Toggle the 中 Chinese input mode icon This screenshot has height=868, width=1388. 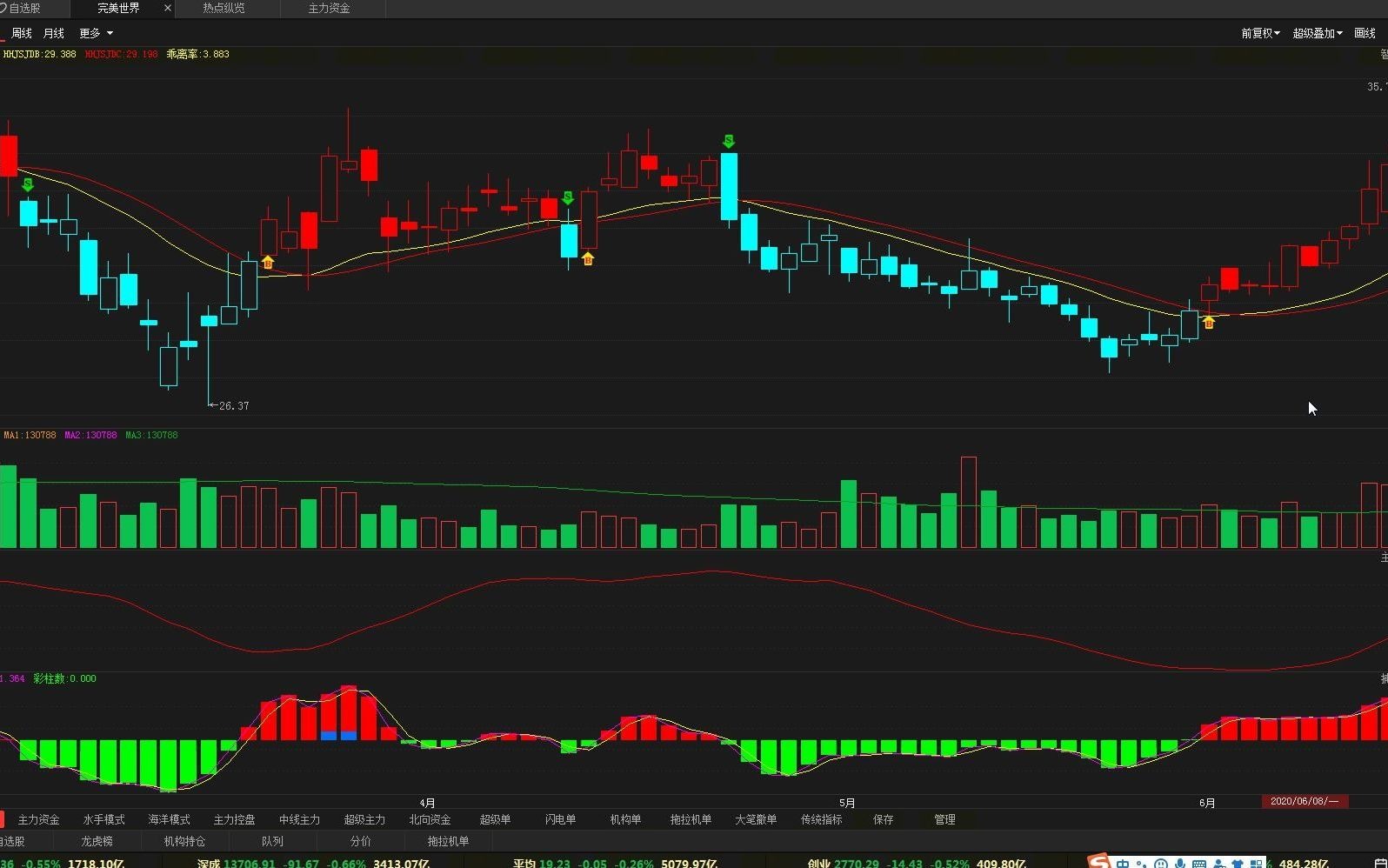point(1123,864)
